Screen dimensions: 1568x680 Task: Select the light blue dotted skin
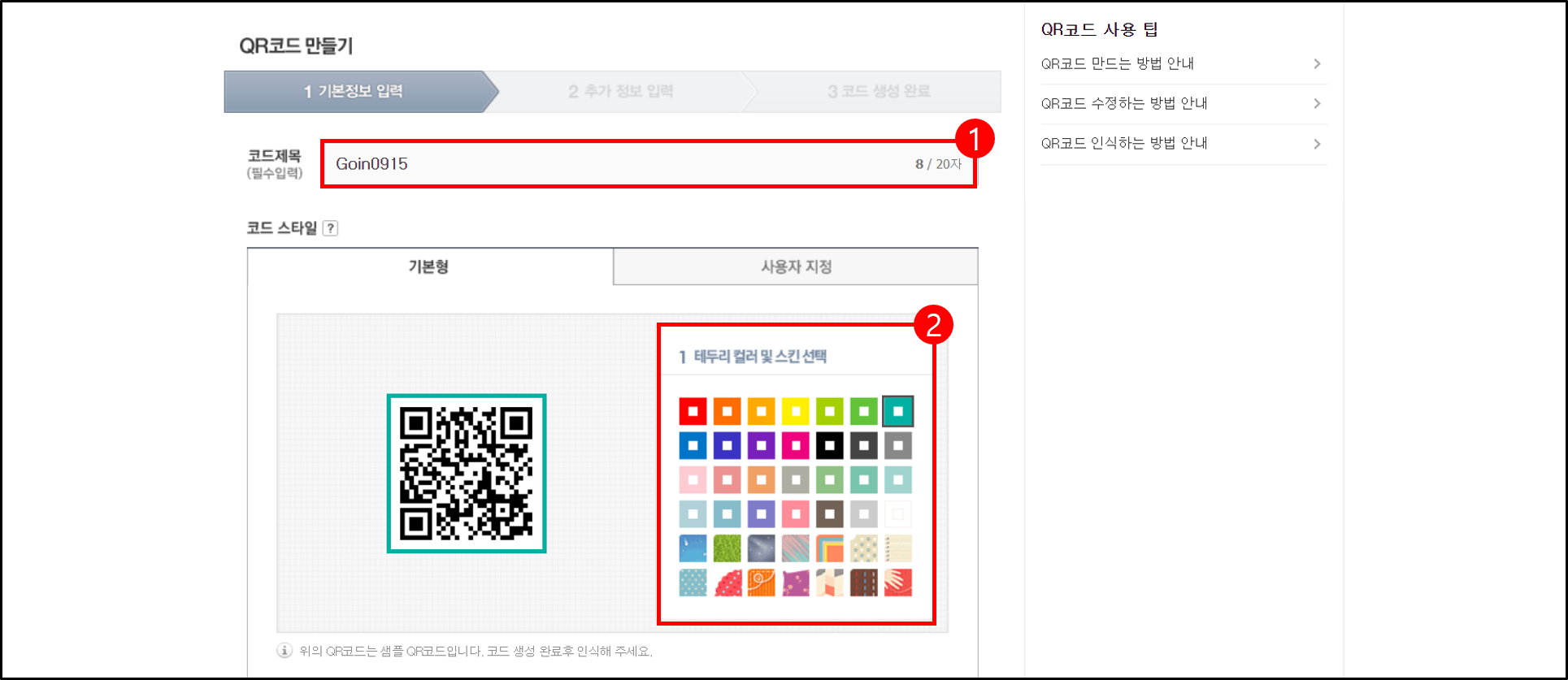tap(693, 583)
